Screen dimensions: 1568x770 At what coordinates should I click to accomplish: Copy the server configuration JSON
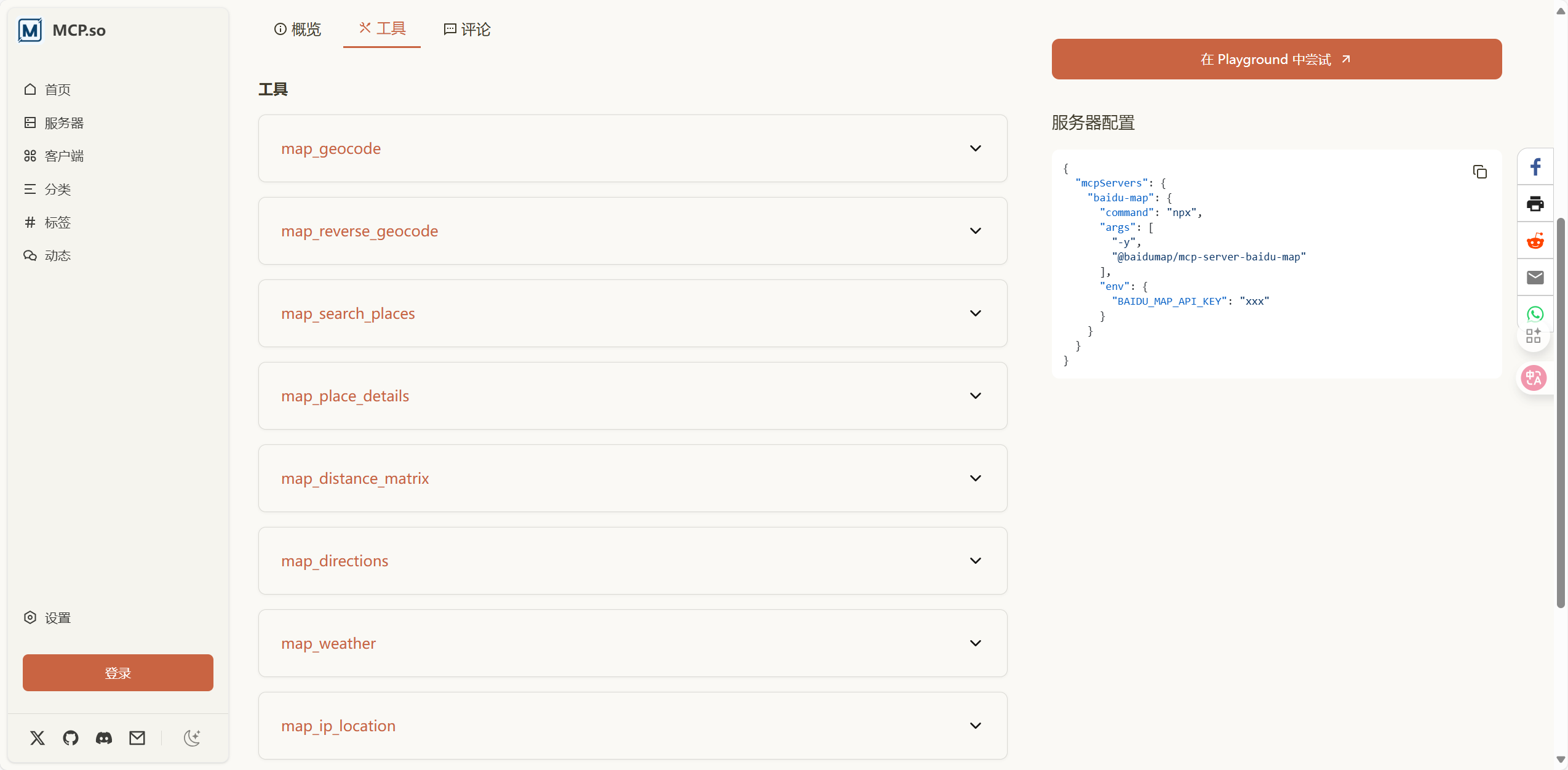coord(1479,172)
